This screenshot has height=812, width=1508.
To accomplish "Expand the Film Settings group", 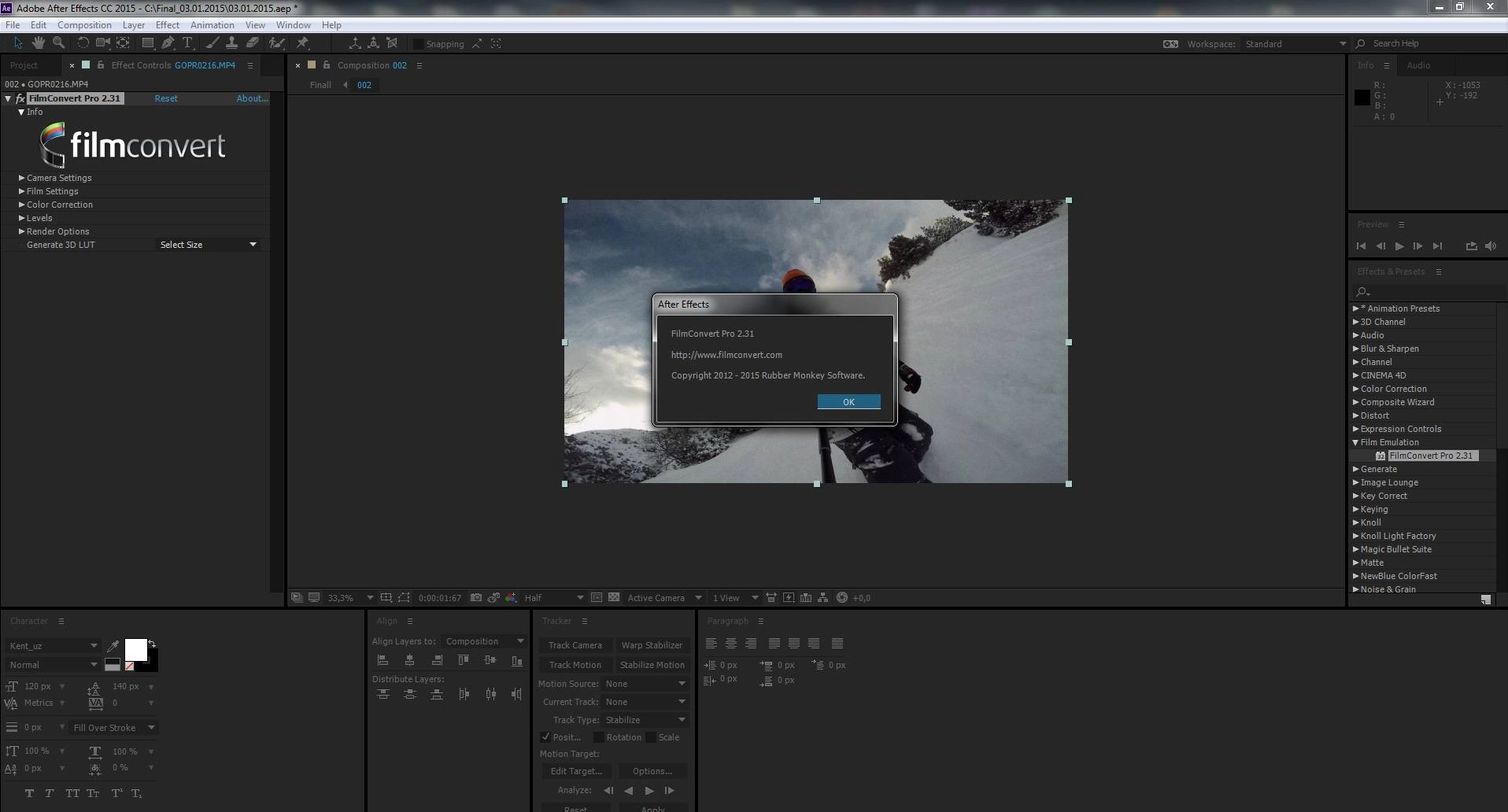I will click(22, 191).
